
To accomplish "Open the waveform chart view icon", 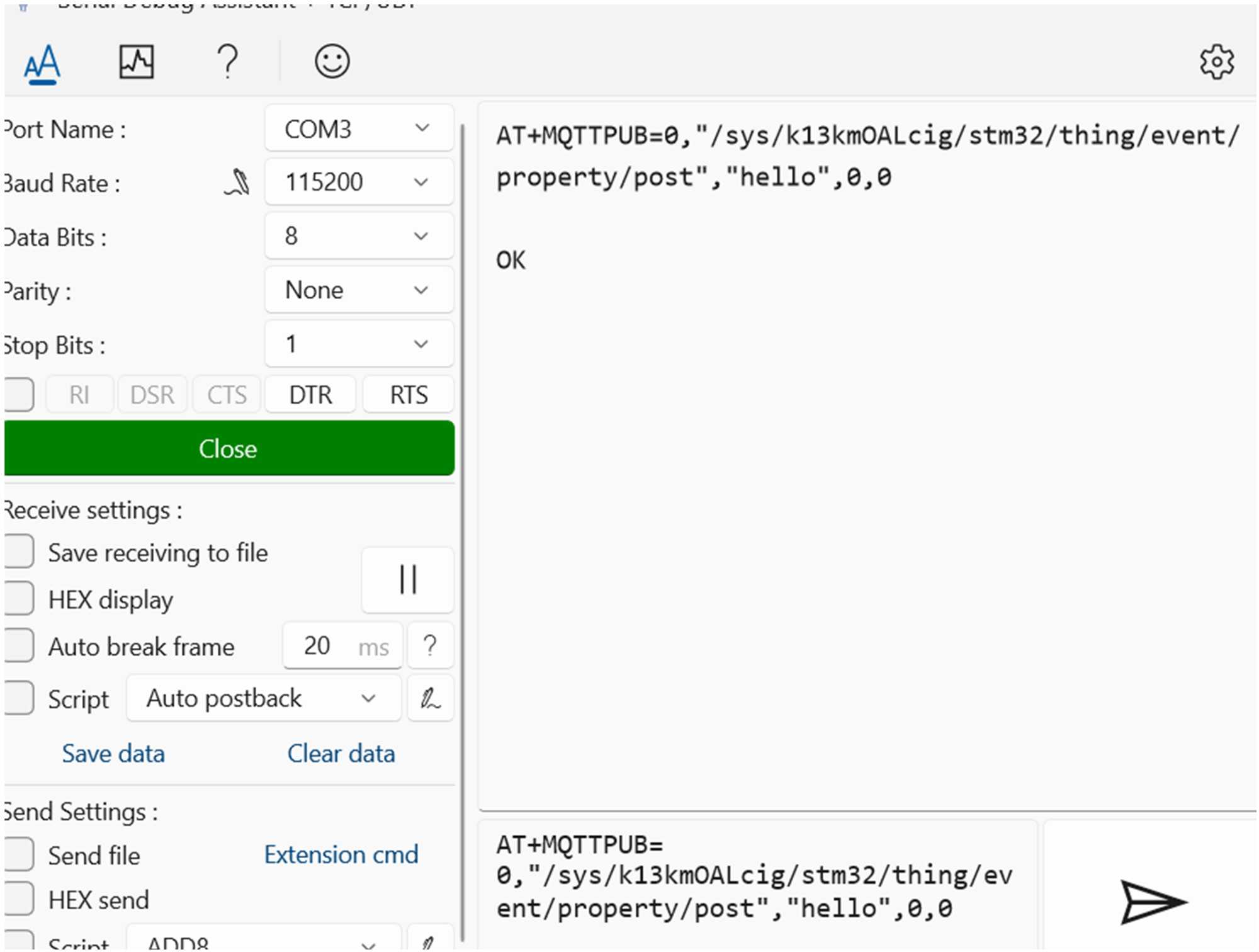I will [x=137, y=62].
